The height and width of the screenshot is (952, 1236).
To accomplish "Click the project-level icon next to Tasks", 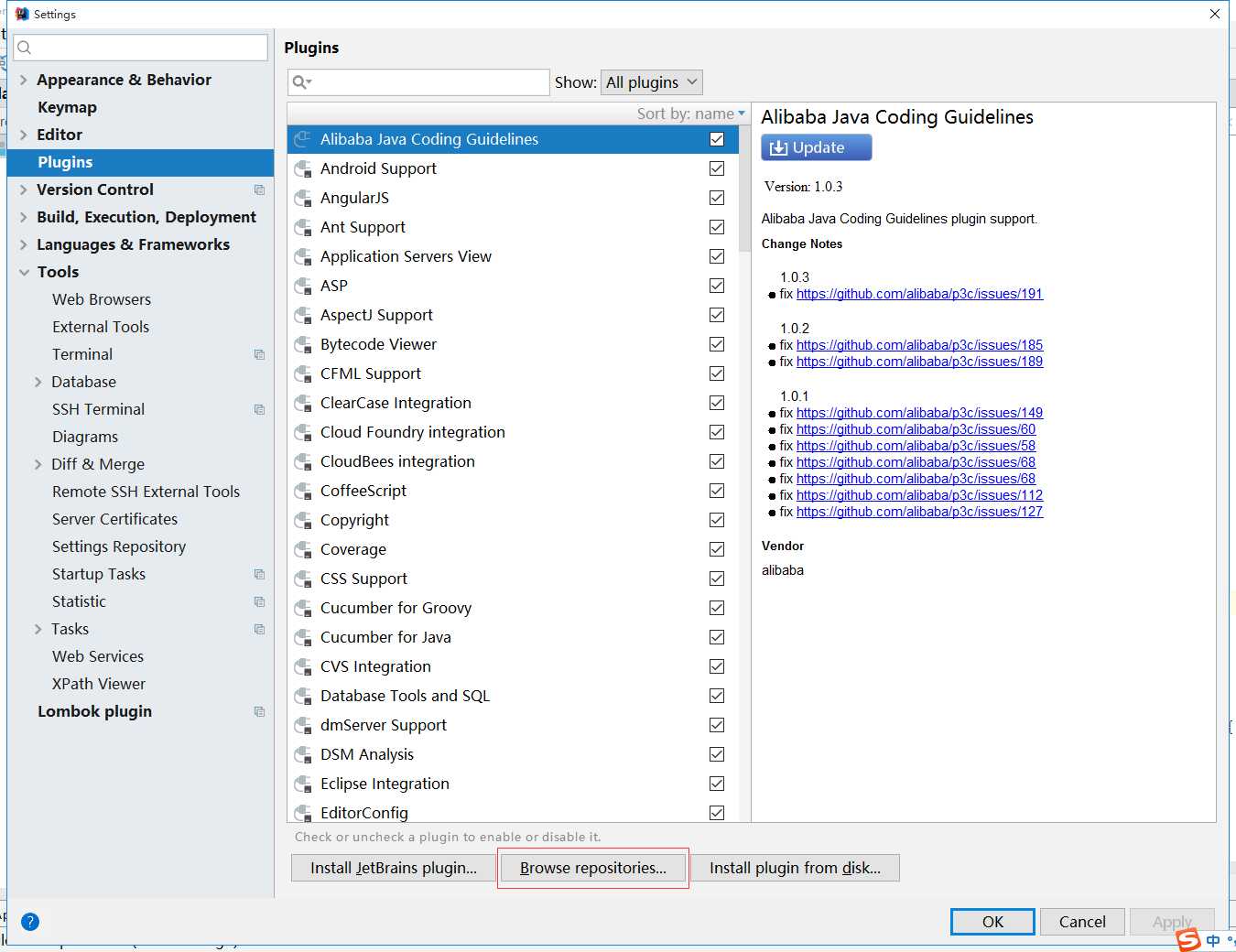I will tap(259, 629).
